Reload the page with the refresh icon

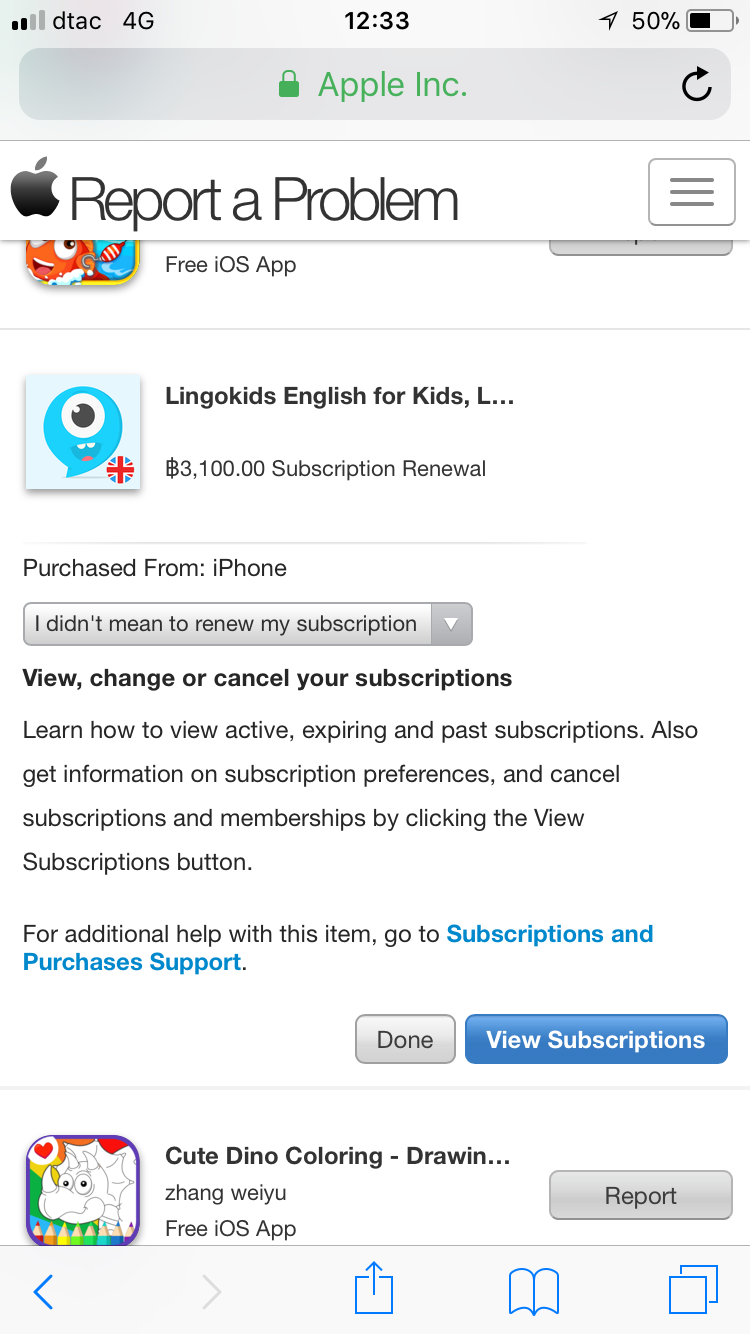pos(696,85)
